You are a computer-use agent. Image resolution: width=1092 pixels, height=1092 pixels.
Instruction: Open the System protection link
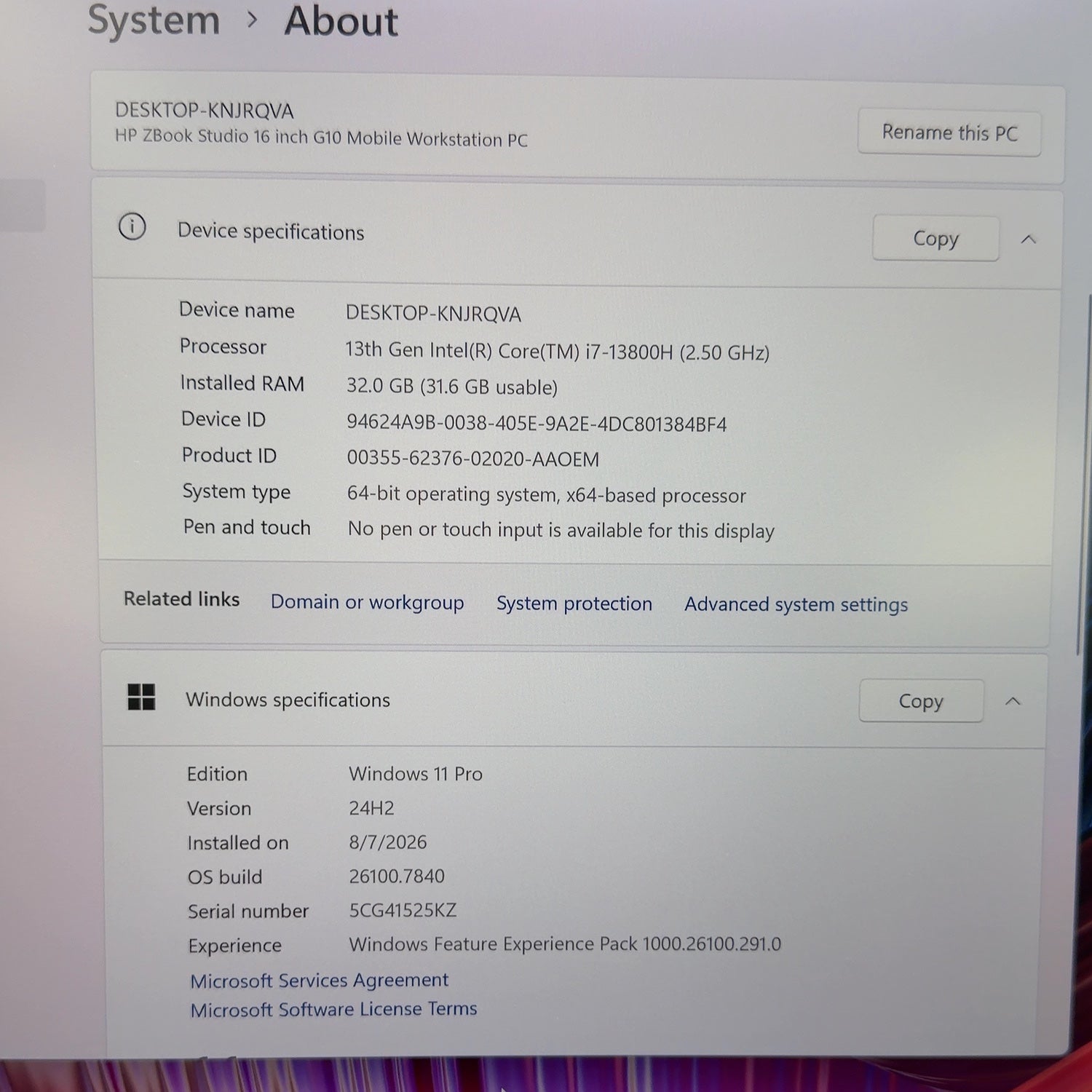click(x=574, y=604)
